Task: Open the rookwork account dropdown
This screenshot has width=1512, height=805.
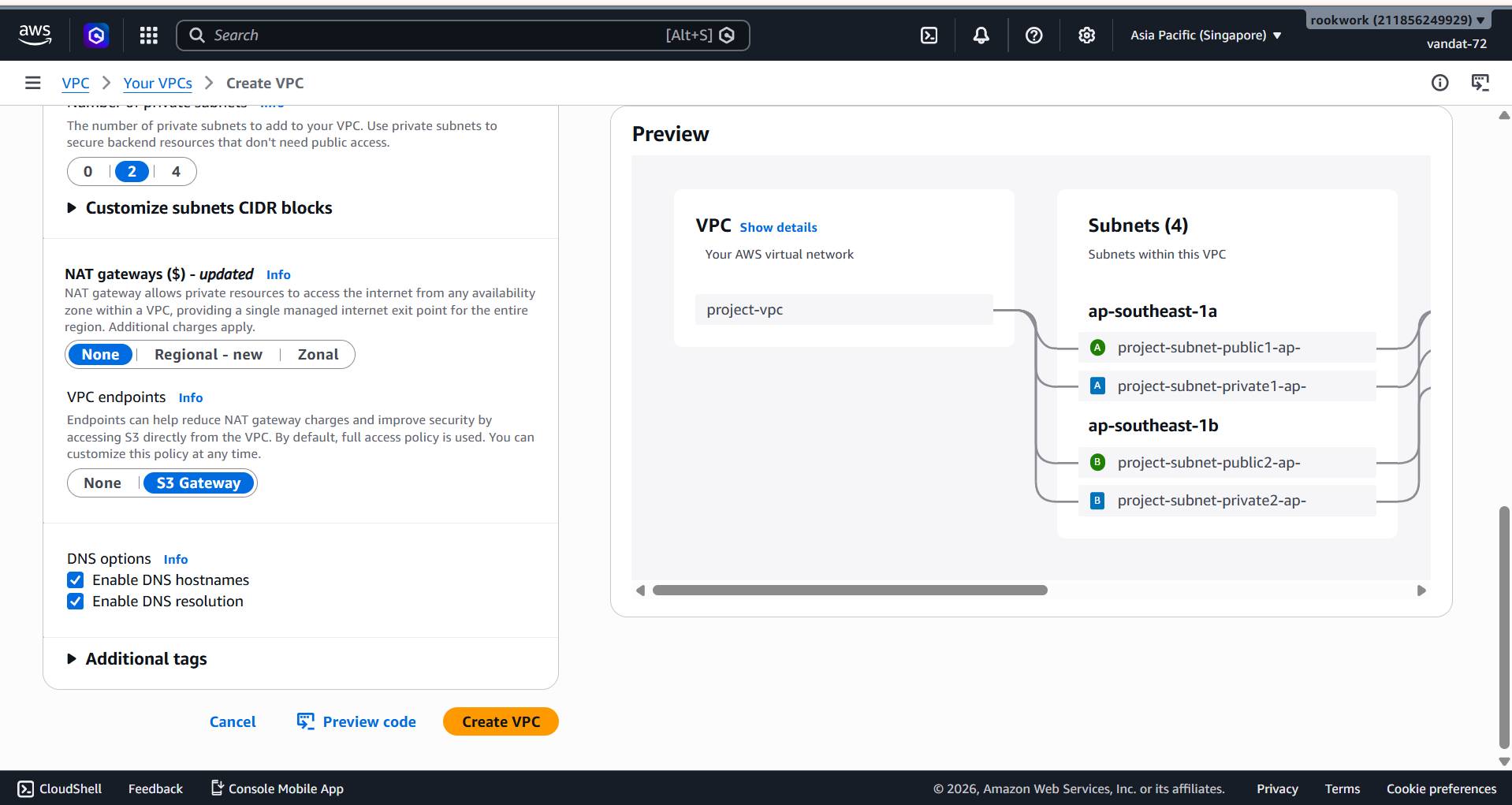Action: pos(1398,20)
